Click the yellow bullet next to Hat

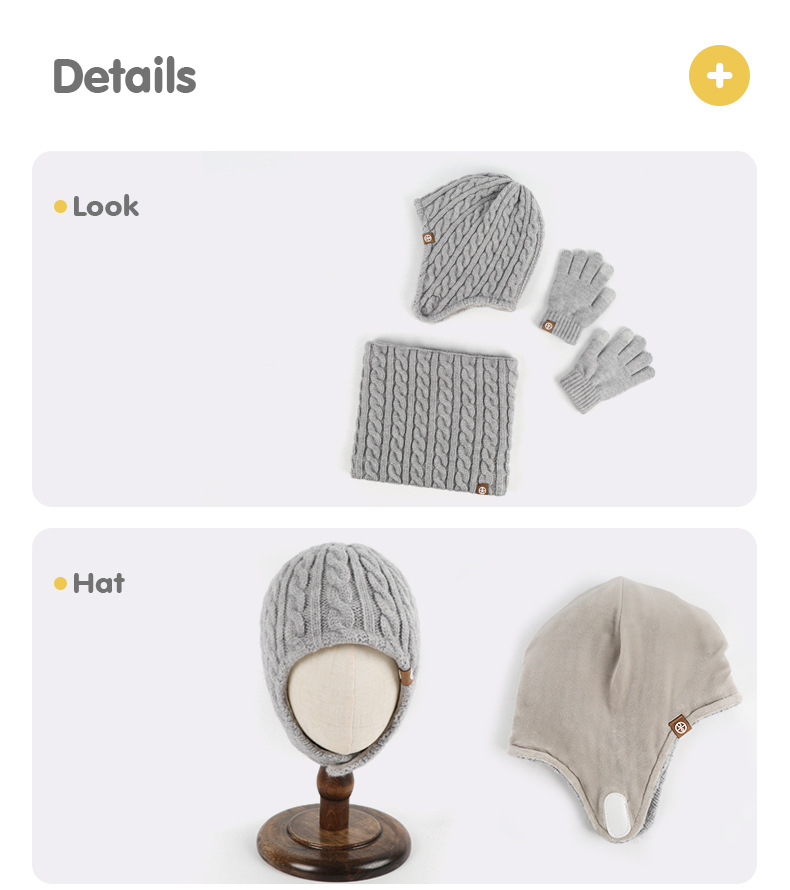60,583
